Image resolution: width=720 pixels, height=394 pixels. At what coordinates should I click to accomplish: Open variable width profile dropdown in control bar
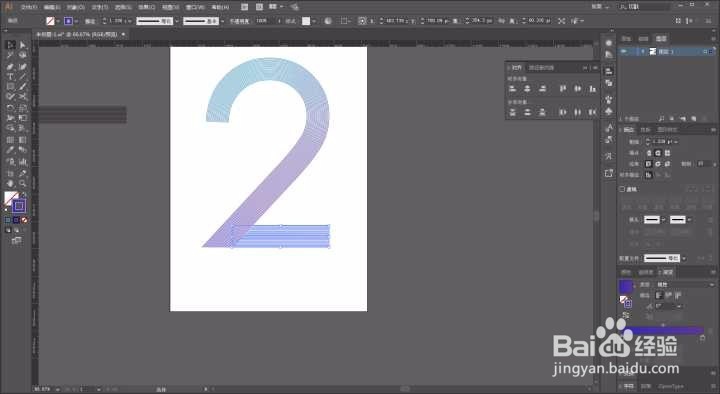point(176,21)
